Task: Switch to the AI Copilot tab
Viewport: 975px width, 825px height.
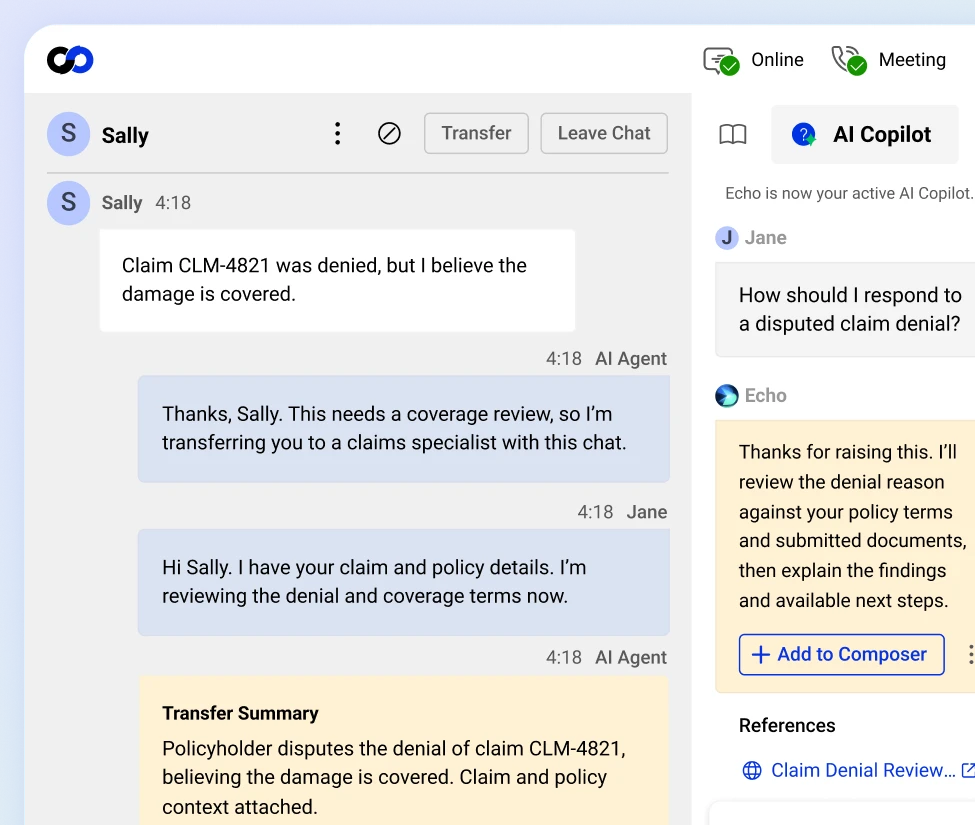Action: pyautogui.click(x=865, y=134)
